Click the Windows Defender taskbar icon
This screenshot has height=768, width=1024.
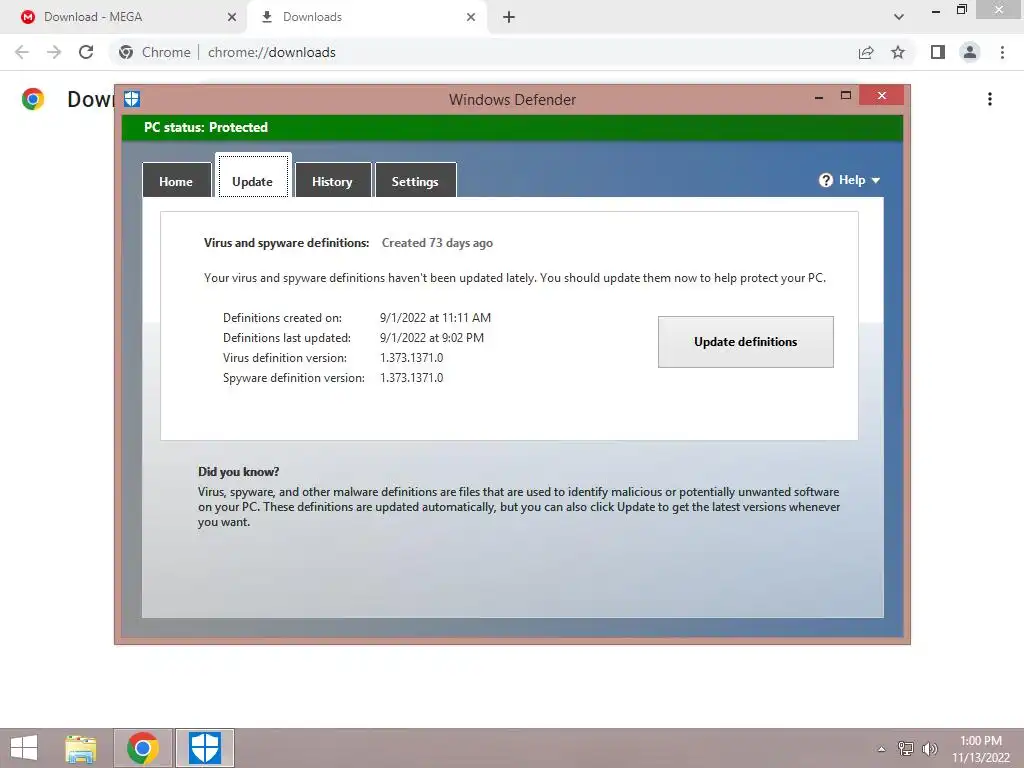[x=204, y=748]
